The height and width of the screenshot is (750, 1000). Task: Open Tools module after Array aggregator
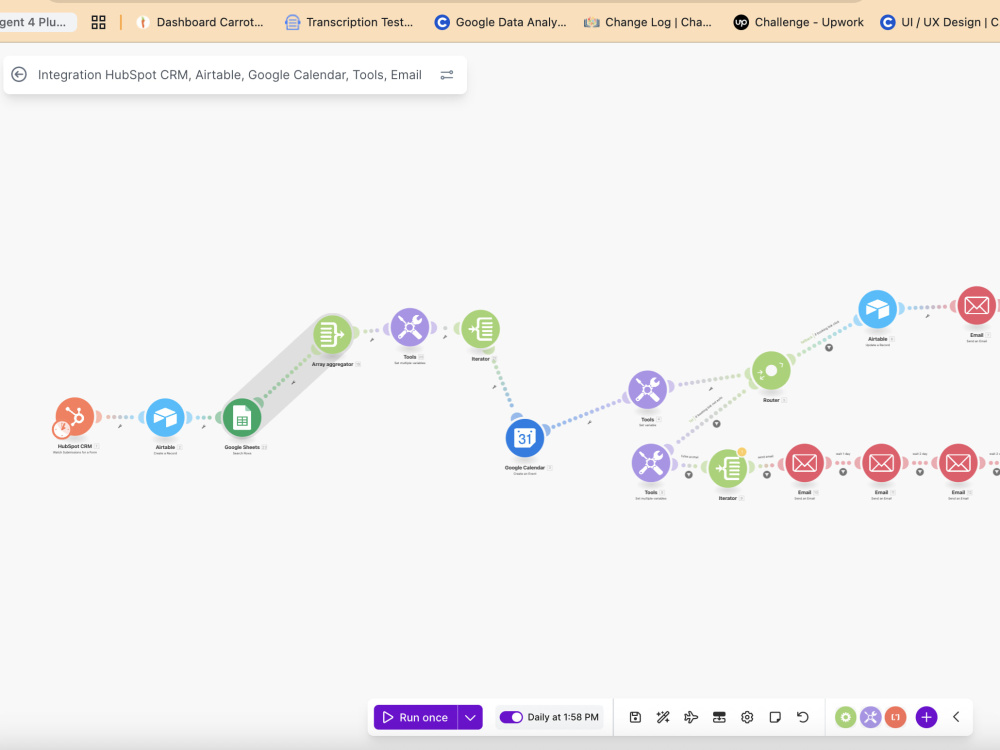pos(410,328)
